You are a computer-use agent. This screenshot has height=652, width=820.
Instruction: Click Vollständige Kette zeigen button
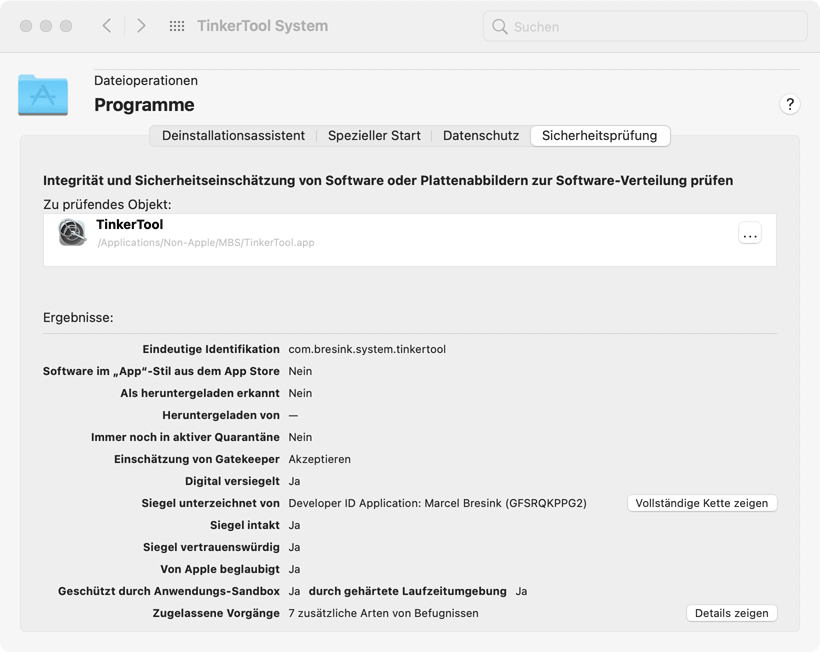coord(702,503)
